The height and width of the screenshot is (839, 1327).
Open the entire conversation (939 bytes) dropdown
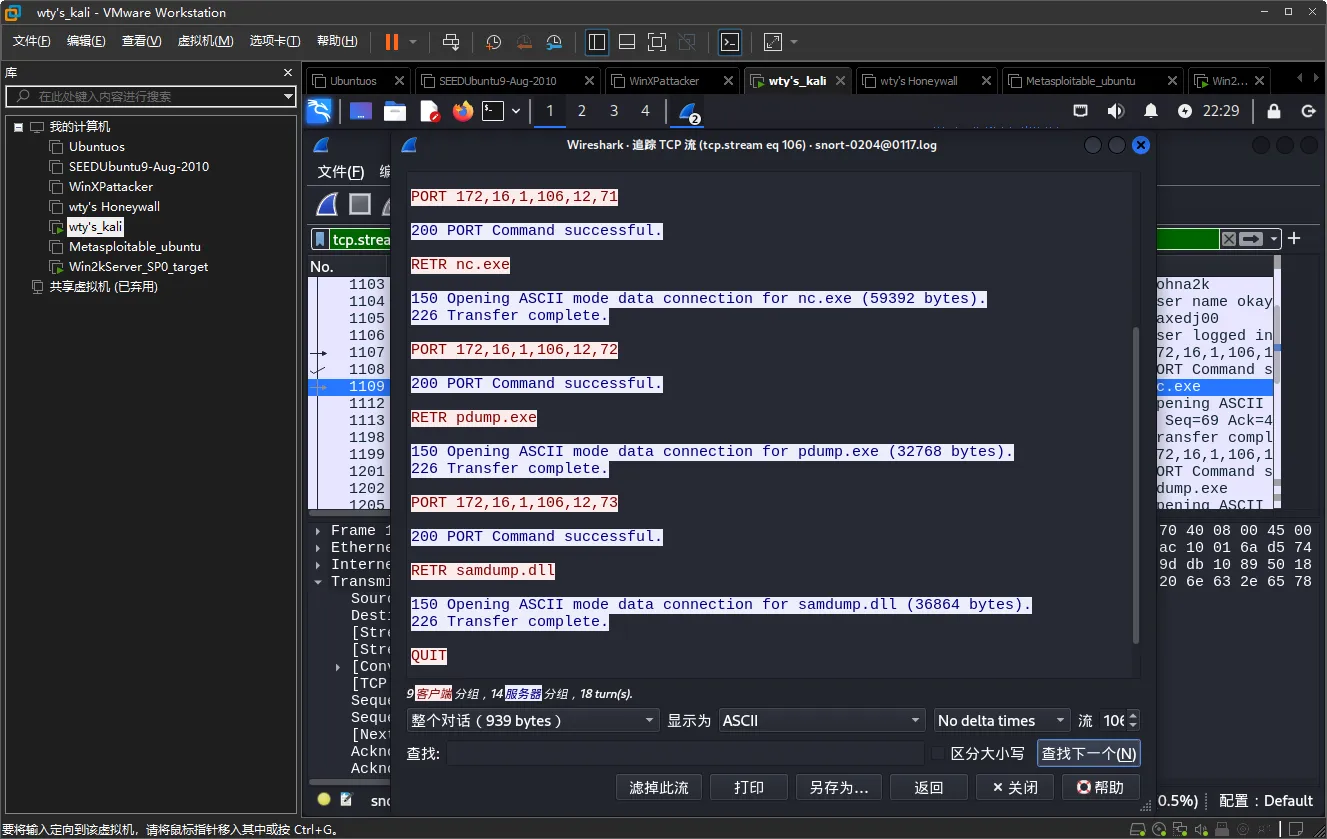click(x=533, y=720)
